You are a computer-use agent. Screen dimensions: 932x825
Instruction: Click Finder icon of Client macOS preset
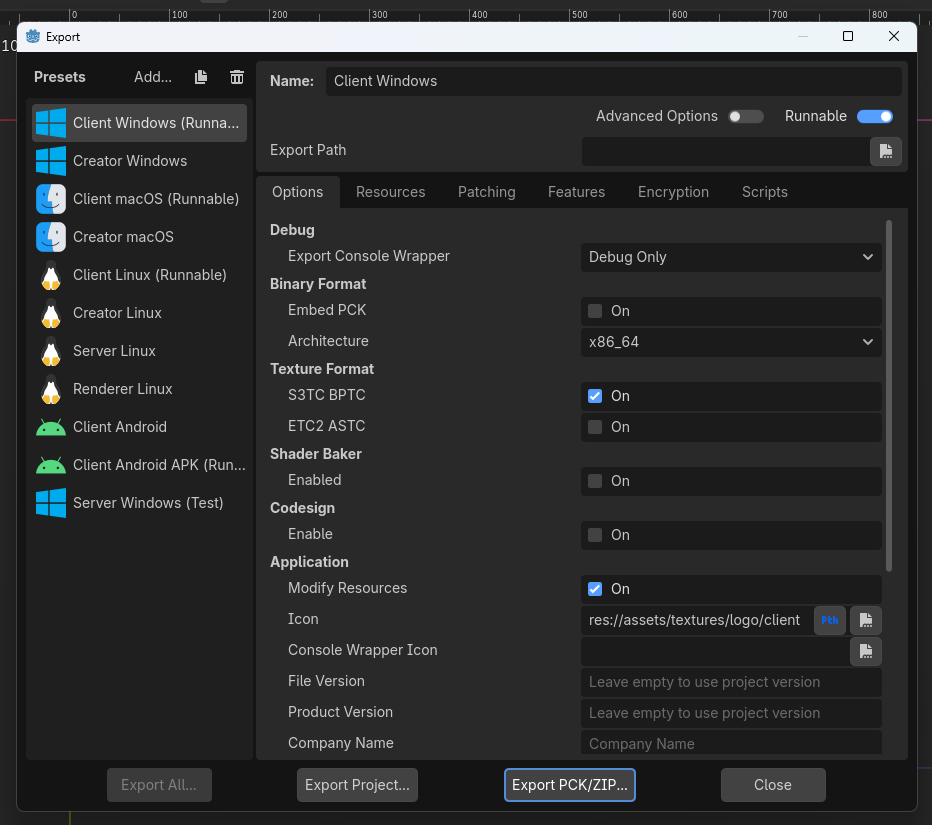pyautogui.click(x=51, y=199)
